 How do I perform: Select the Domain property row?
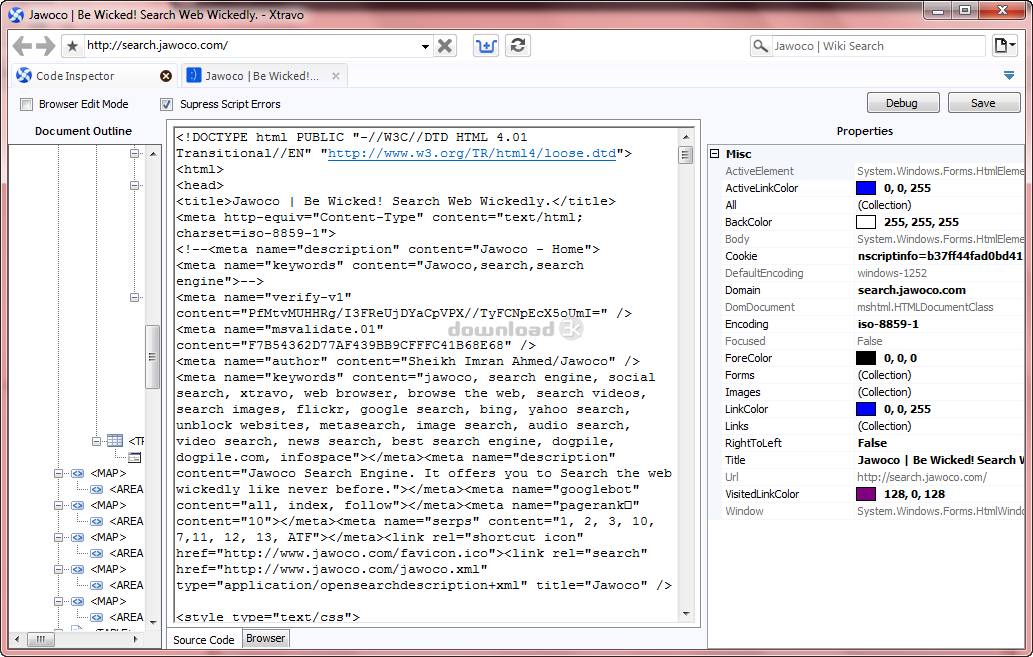point(873,290)
